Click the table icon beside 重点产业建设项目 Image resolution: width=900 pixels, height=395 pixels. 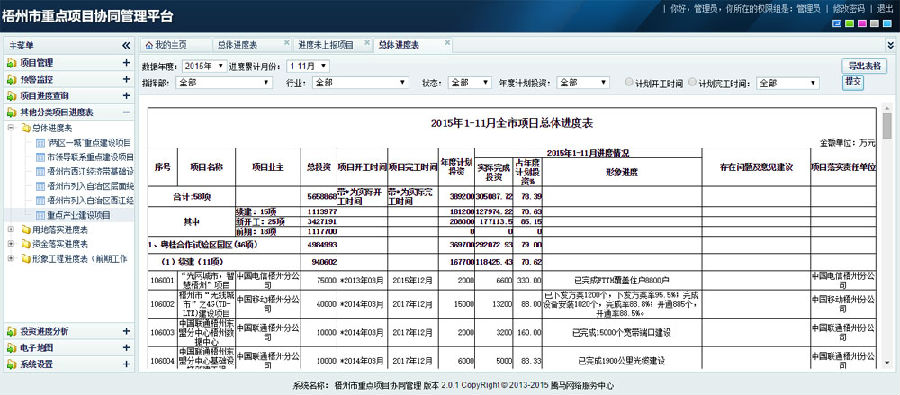pos(40,216)
